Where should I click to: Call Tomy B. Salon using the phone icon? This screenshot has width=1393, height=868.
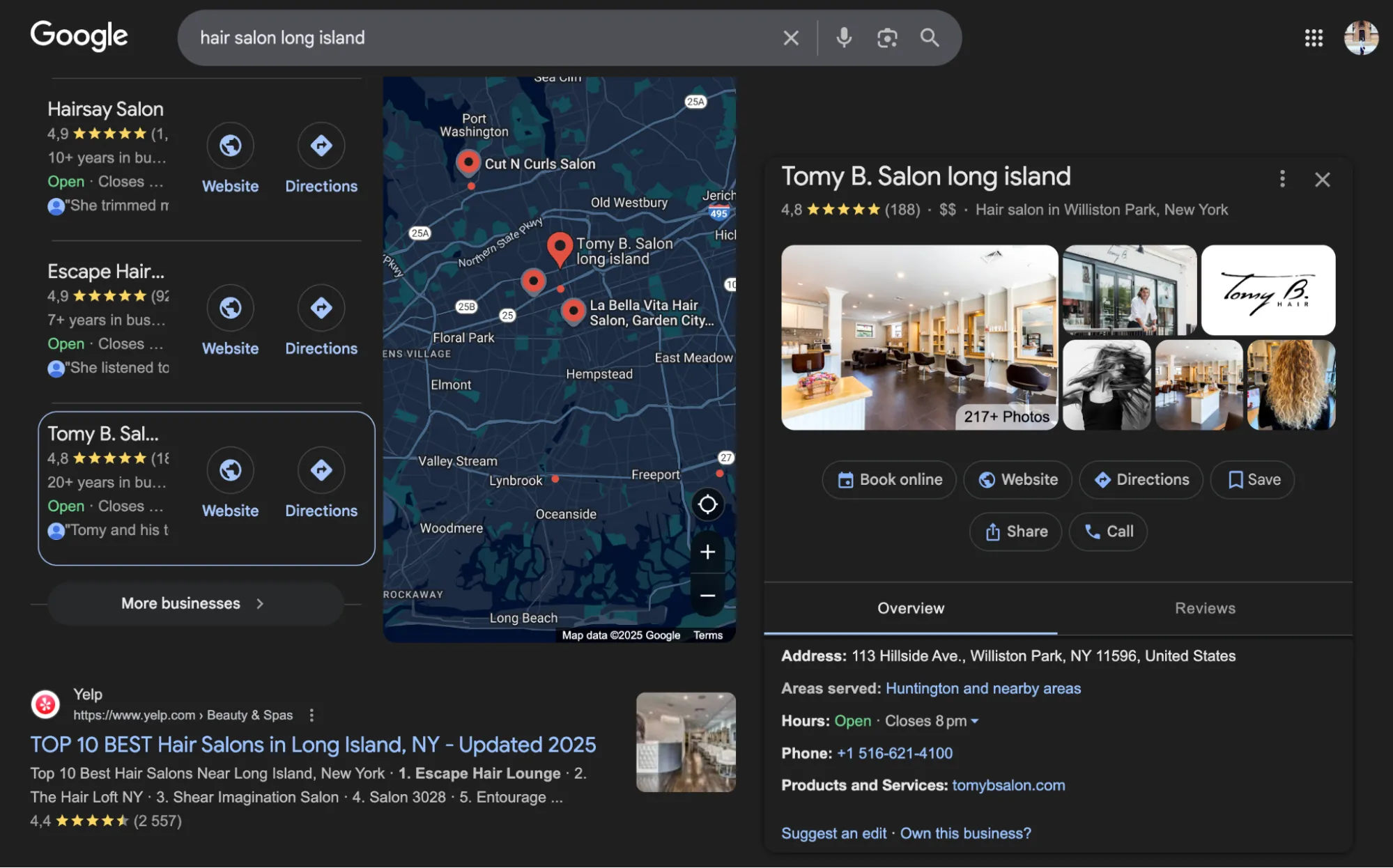pyautogui.click(x=1107, y=532)
